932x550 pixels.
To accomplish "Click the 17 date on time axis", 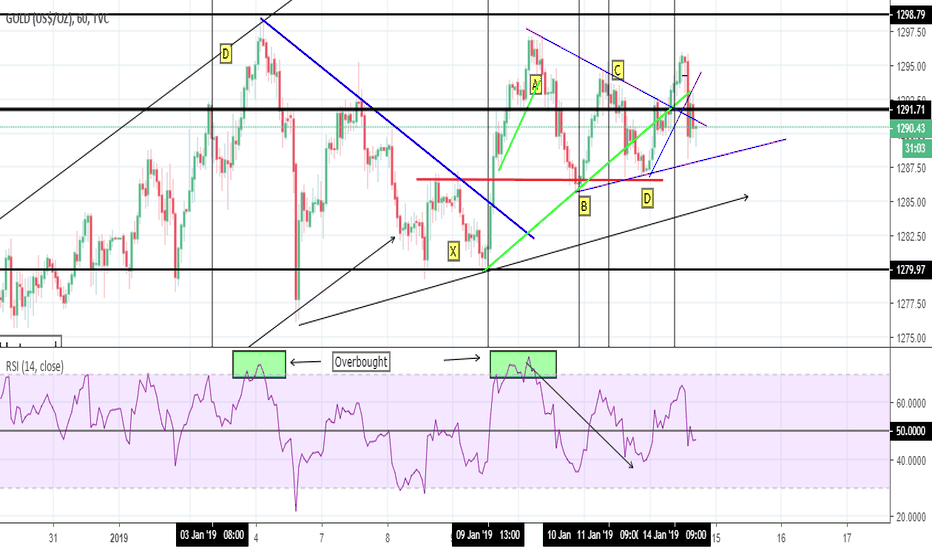I will click(847, 537).
